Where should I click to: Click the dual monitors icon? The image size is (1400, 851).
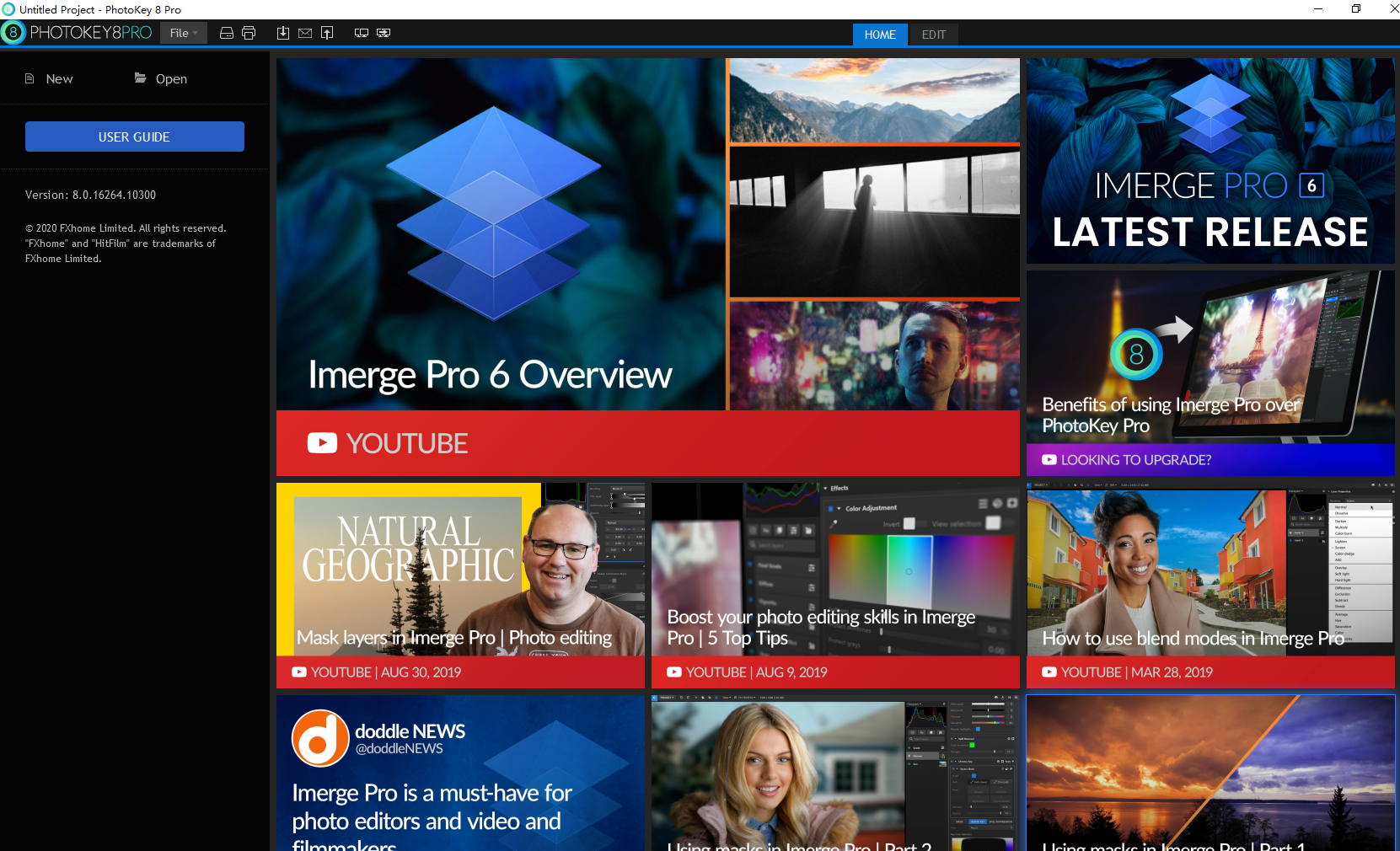pyautogui.click(x=362, y=33)
